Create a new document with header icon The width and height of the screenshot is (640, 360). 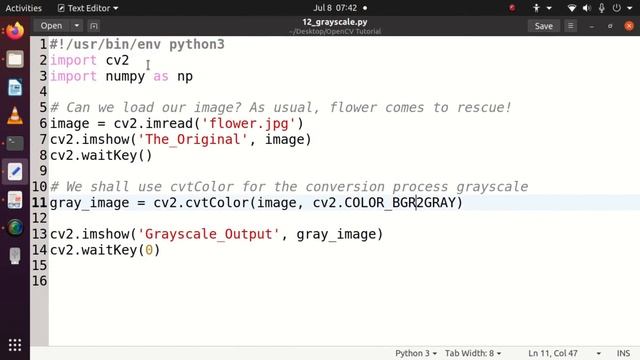[x=93, y=26]
